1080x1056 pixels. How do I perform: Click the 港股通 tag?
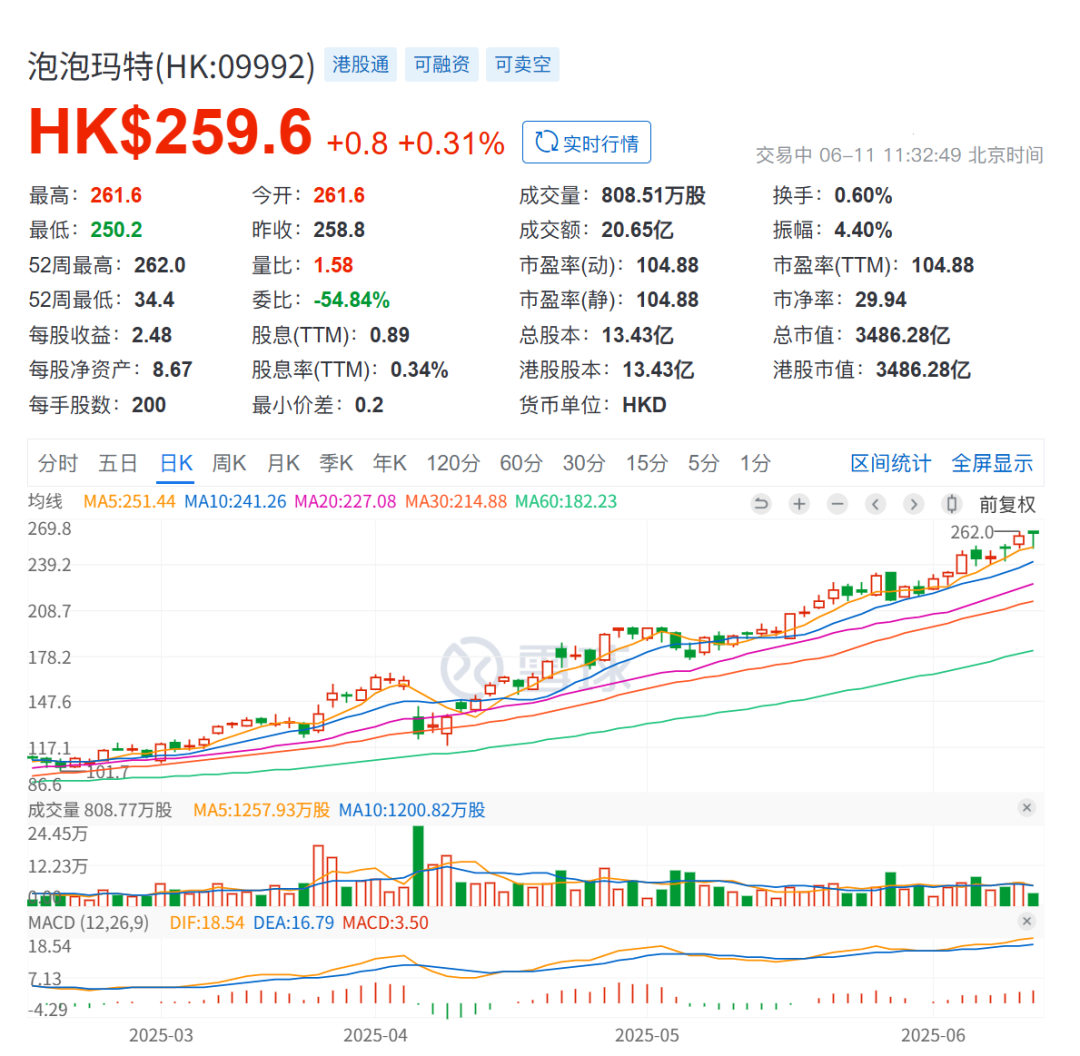[361, 65]
